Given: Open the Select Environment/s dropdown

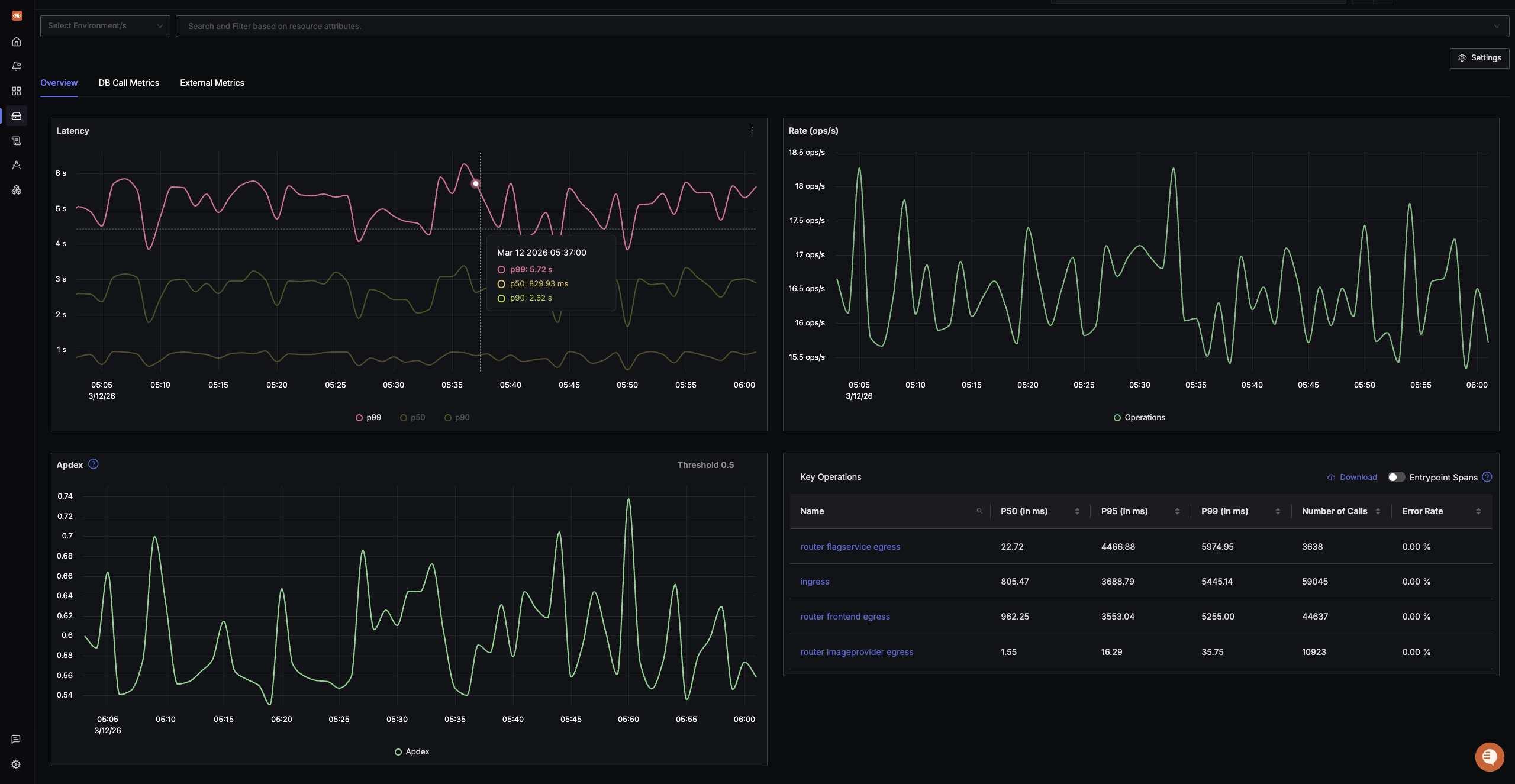Looking at the screenshot, I should [105, 25].
